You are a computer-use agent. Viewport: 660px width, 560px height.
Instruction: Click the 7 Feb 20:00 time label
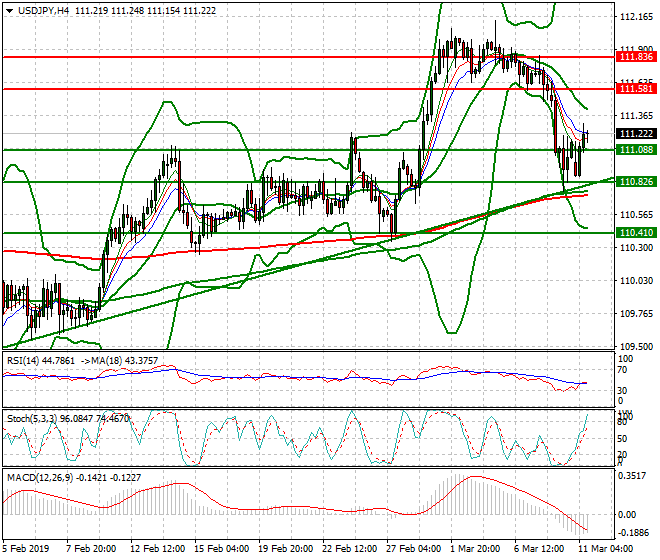tap(91, 549)
